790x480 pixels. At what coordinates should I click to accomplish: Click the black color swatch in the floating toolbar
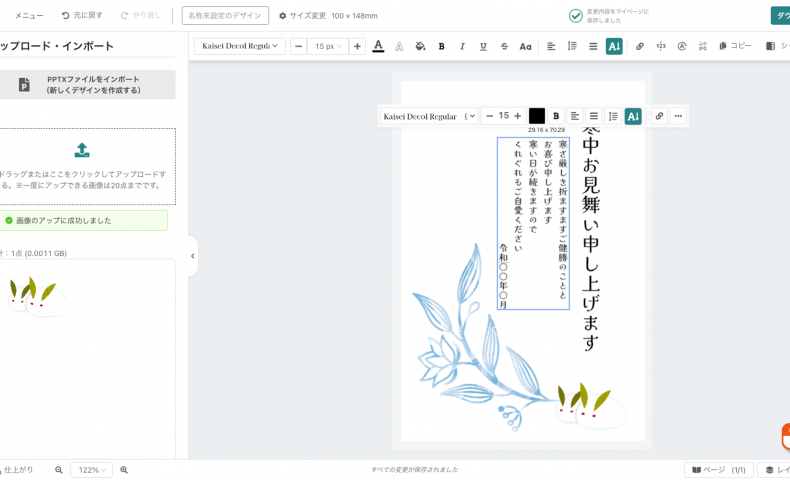tap(537, 116)
